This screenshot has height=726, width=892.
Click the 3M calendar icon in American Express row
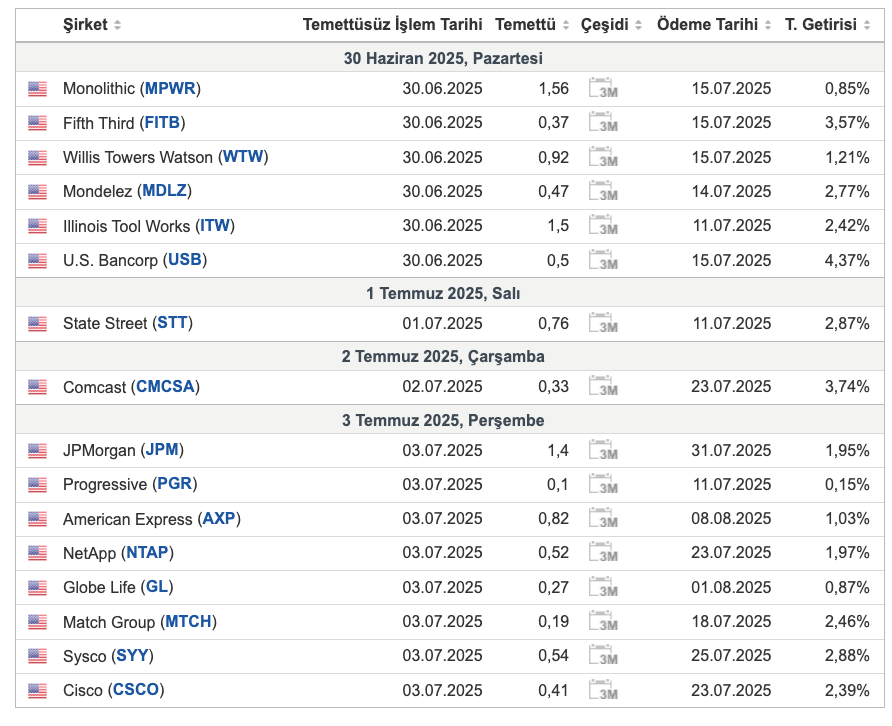603,518
